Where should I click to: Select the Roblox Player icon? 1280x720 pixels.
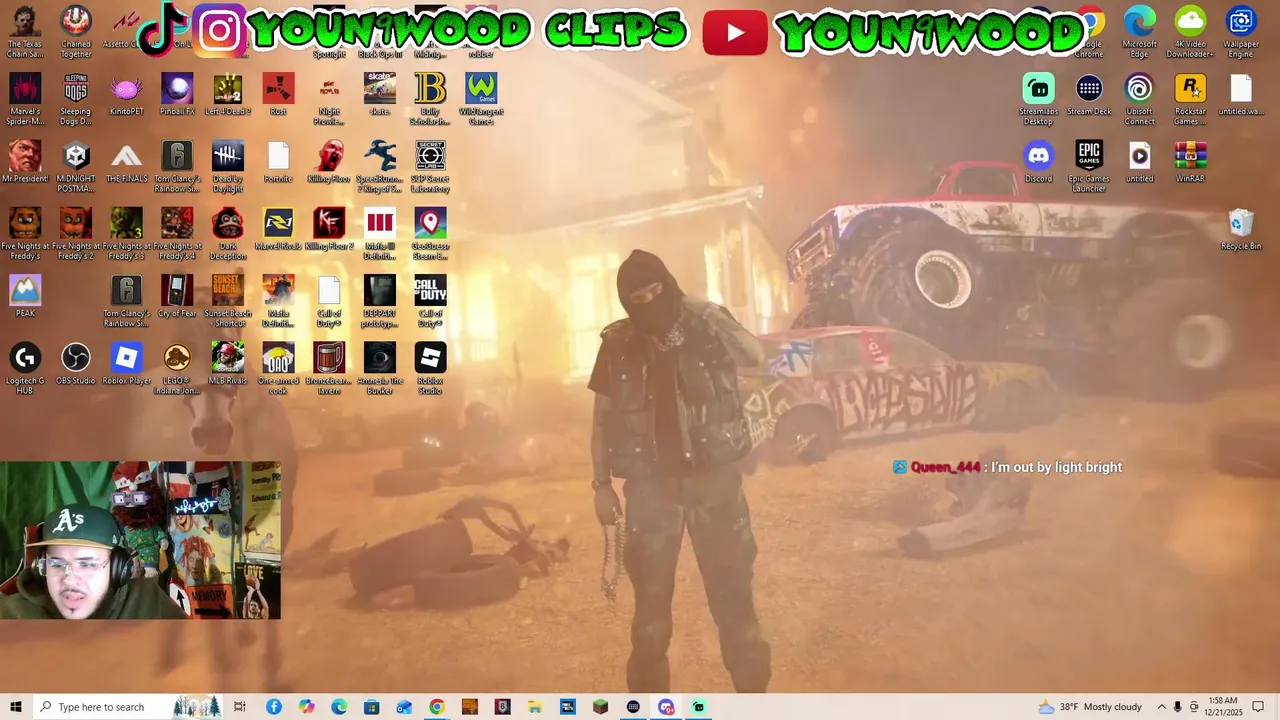tap(127, 363)
